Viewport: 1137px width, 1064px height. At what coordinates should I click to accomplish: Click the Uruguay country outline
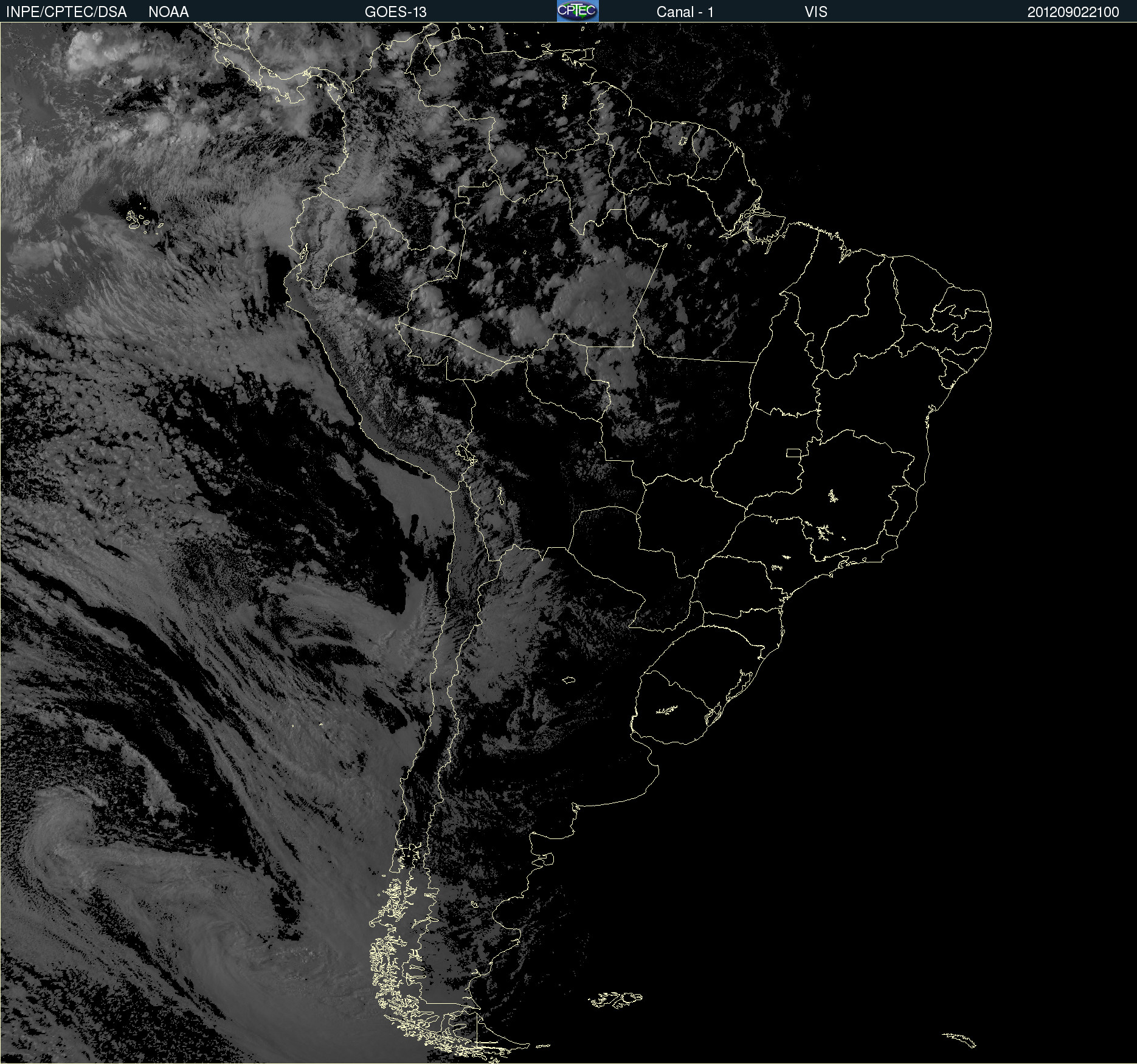pyautogui.click(x=669, y=708)
